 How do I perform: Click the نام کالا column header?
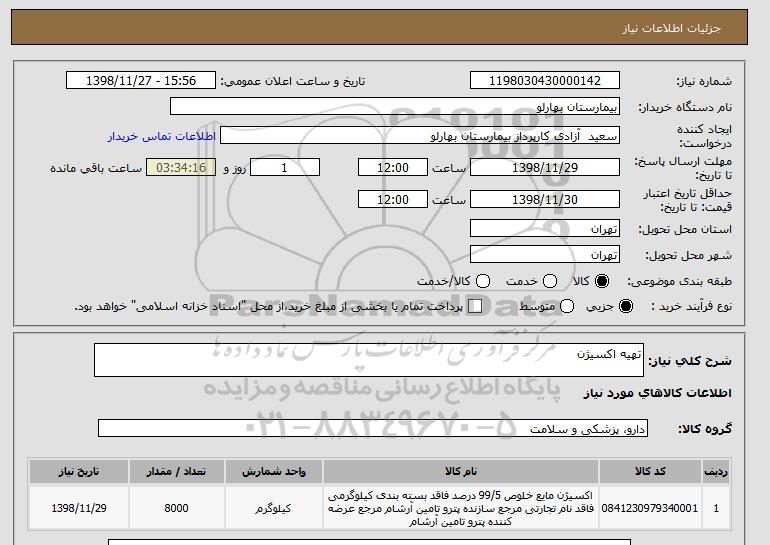point(461,471)
